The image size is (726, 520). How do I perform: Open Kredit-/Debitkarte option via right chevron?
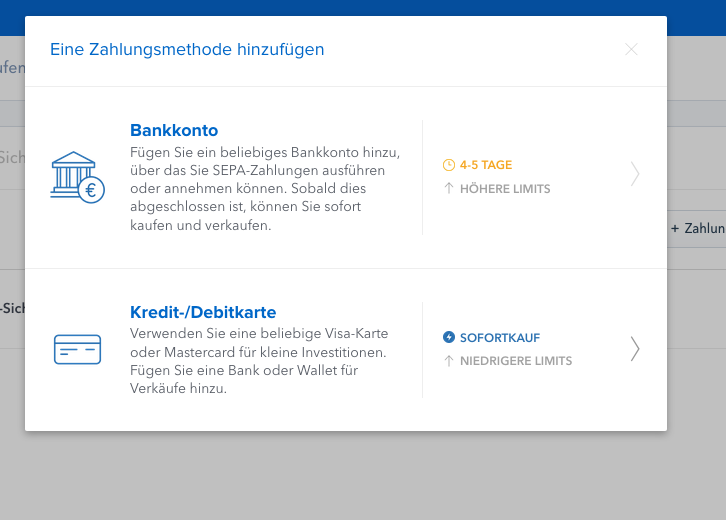pos(635,349)
